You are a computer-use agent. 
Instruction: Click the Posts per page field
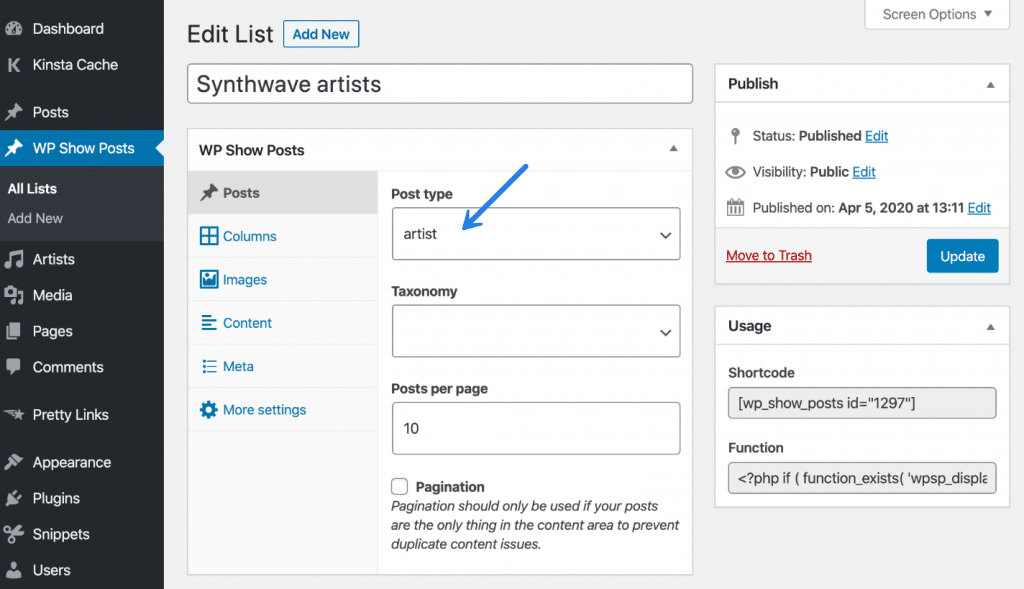(536, 428)
